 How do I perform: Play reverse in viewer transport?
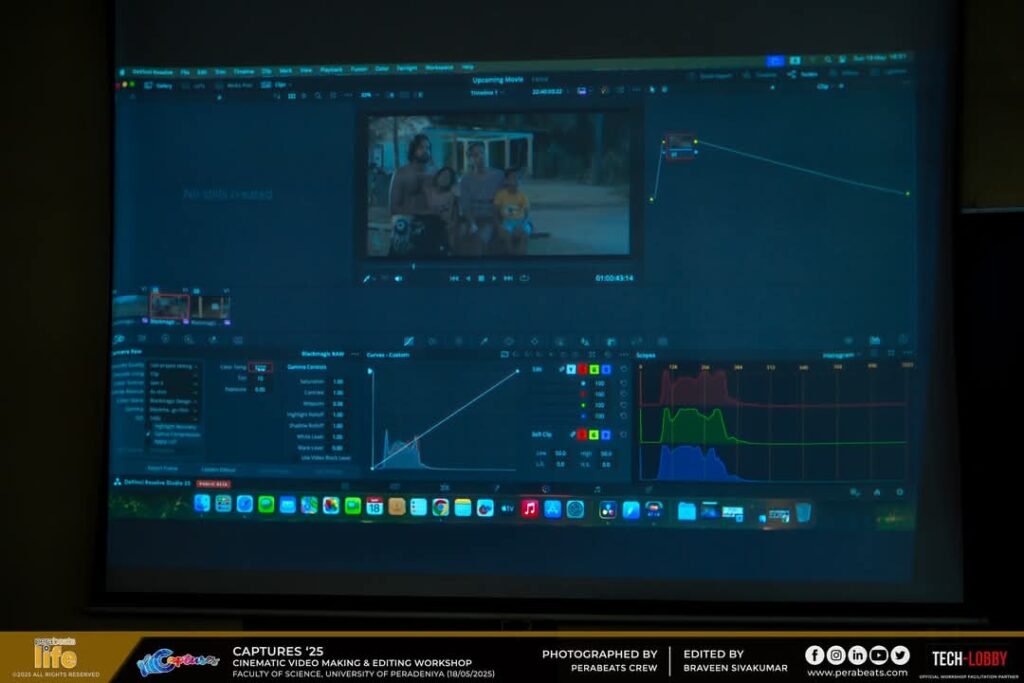468,278
